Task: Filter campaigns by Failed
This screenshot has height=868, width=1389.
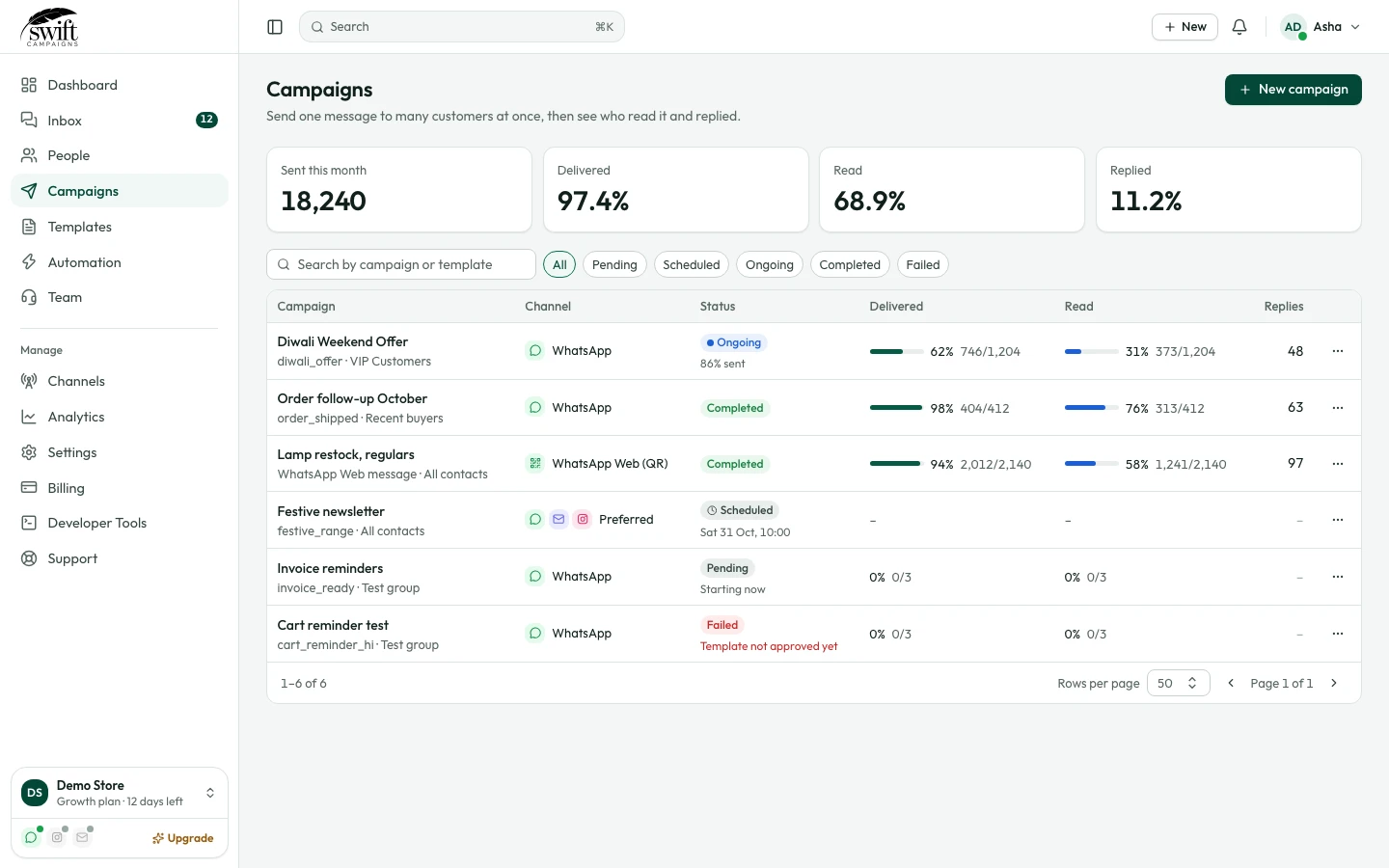Action: click(923, 264)
